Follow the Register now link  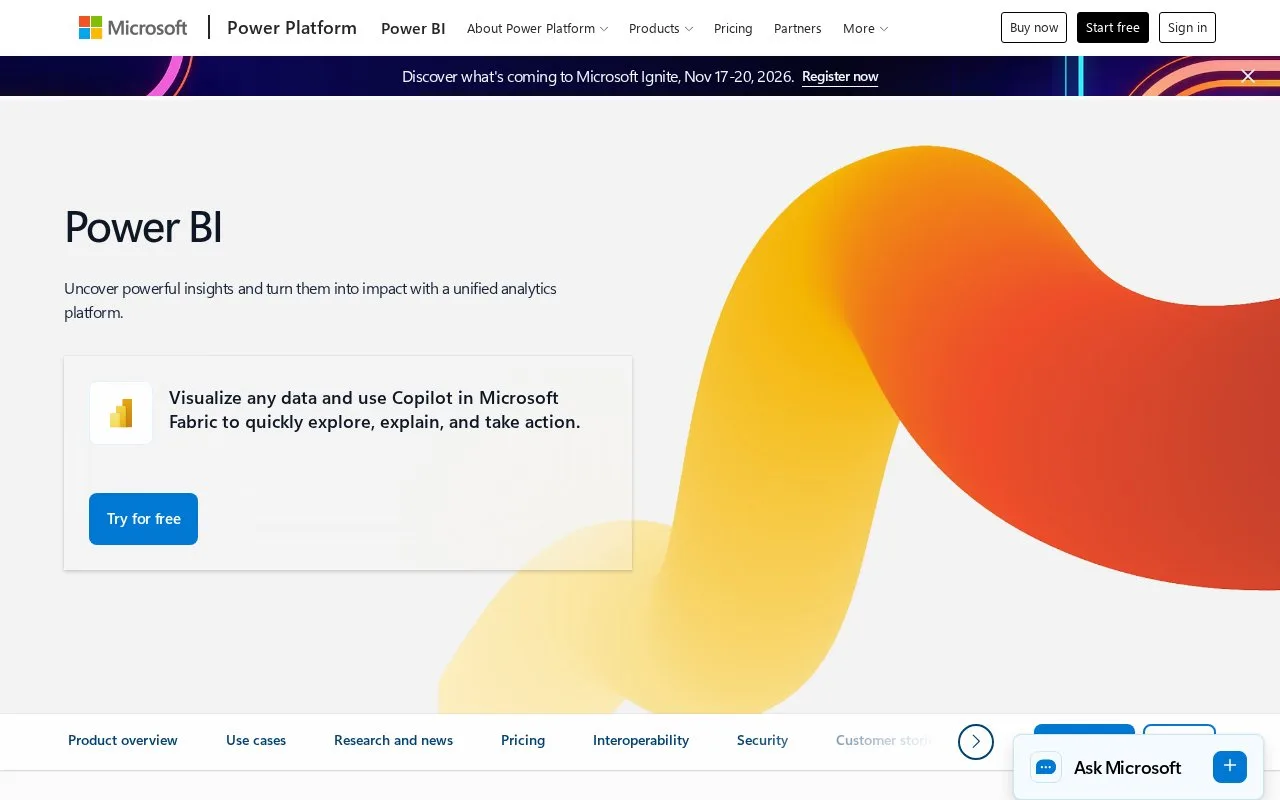pos(840,77)
